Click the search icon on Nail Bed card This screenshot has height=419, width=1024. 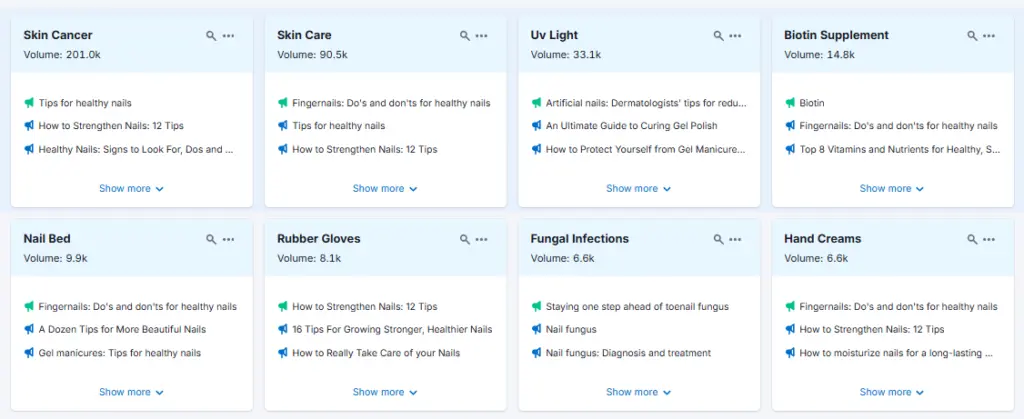pos(211,240)
